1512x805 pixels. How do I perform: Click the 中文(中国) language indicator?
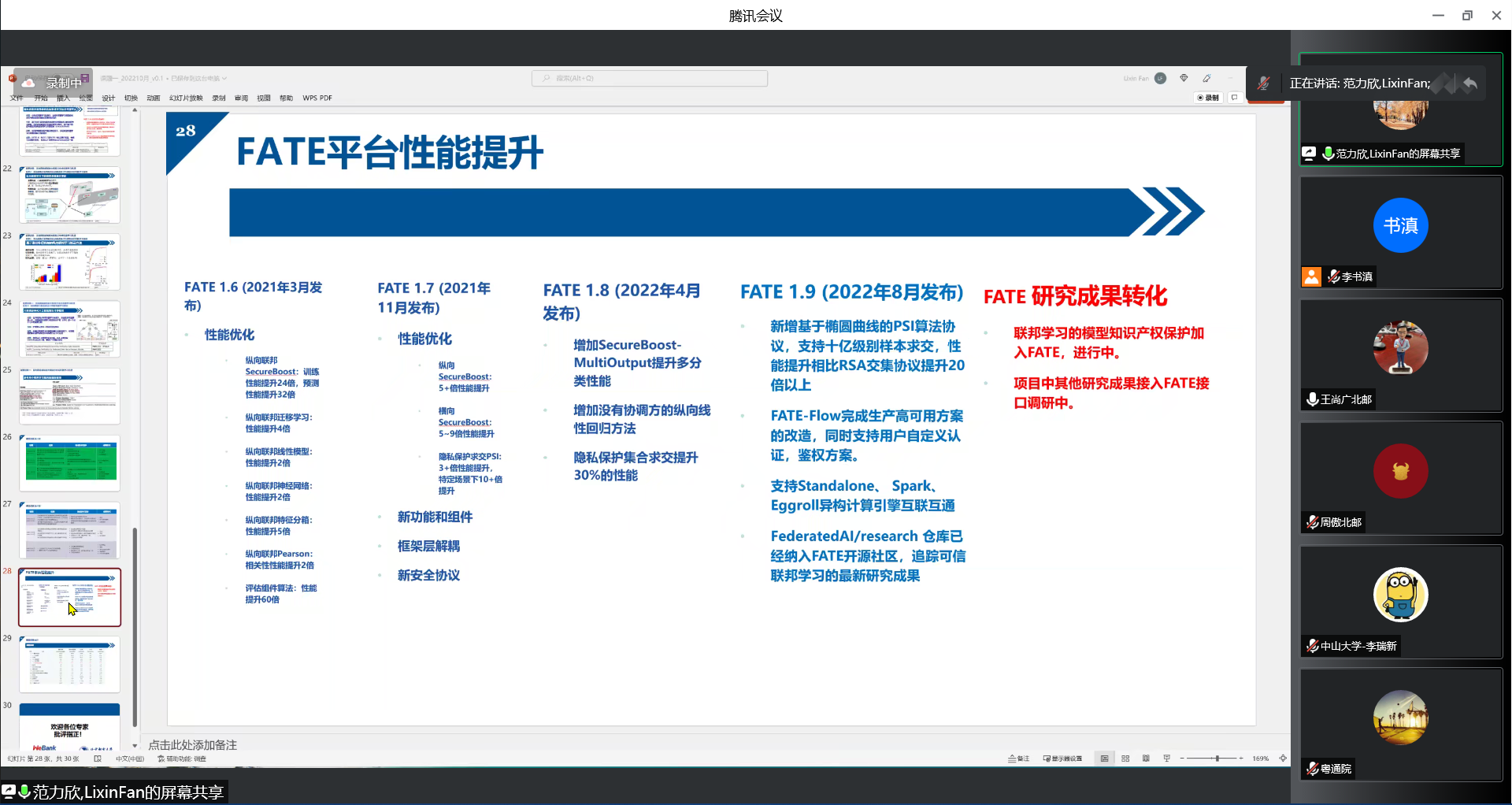(130, 759)
